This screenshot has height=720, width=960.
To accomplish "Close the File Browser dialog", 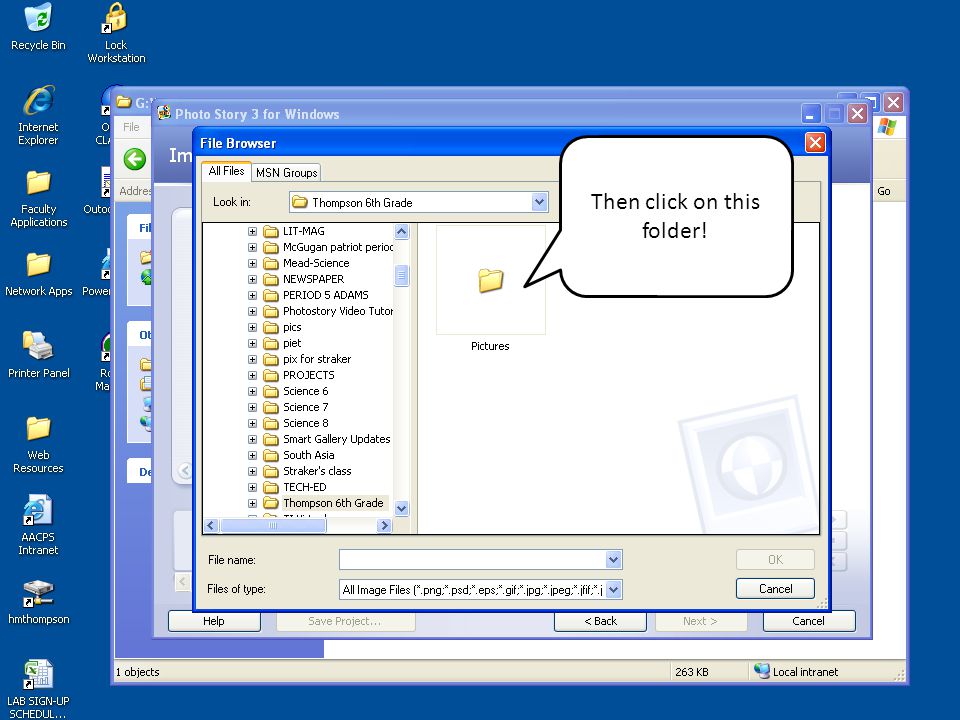I will pos(815,143).
